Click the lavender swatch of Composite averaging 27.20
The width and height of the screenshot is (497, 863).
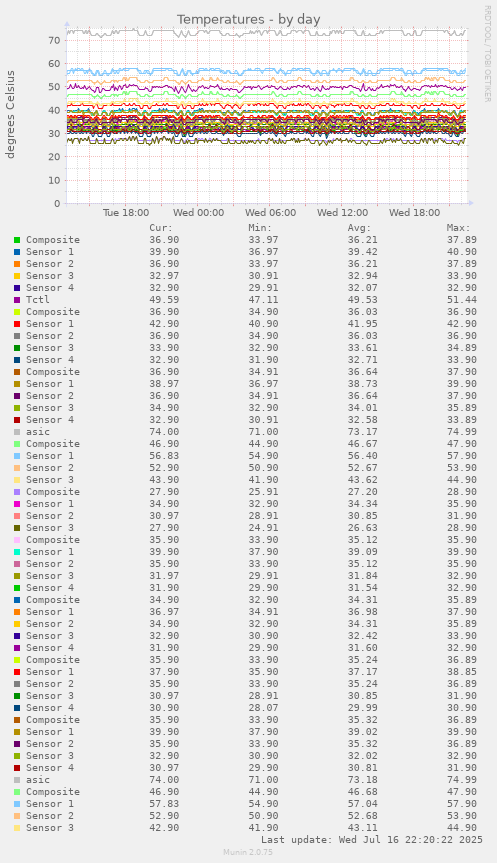[17, 492]
